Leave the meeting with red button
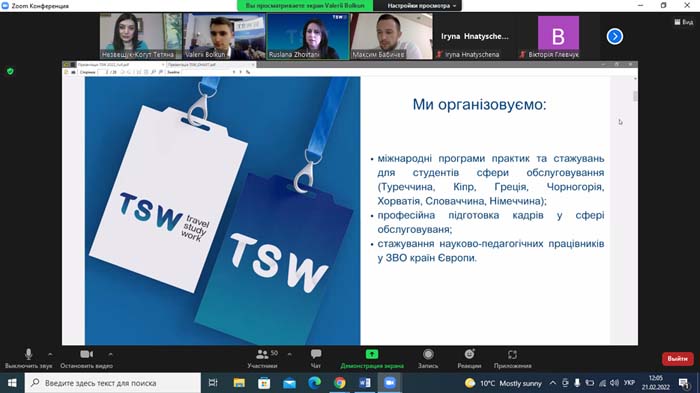The width and height of the screenshot is (700, 393). click(677, 359)
